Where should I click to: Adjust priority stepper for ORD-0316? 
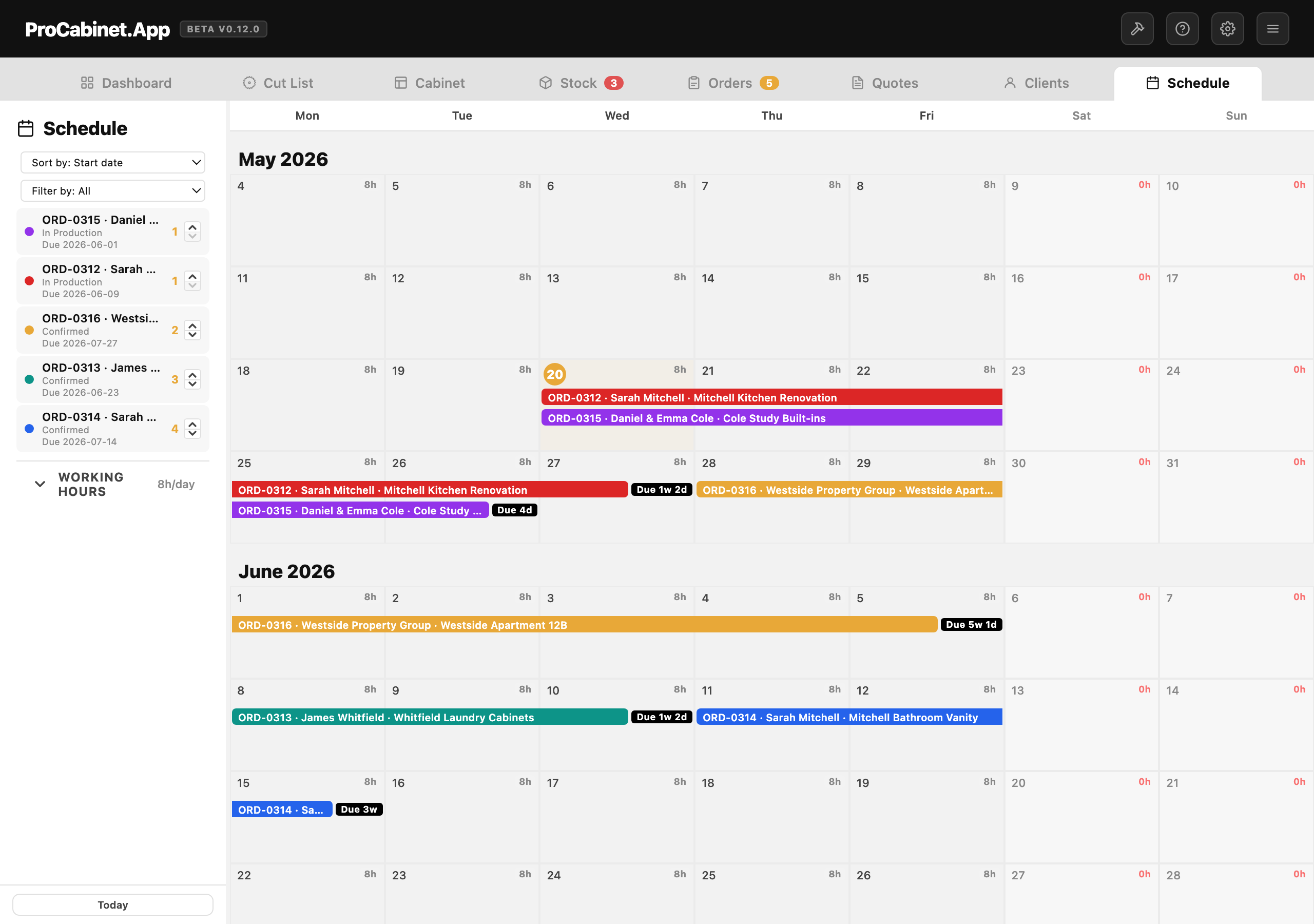(x=192, y=330)
